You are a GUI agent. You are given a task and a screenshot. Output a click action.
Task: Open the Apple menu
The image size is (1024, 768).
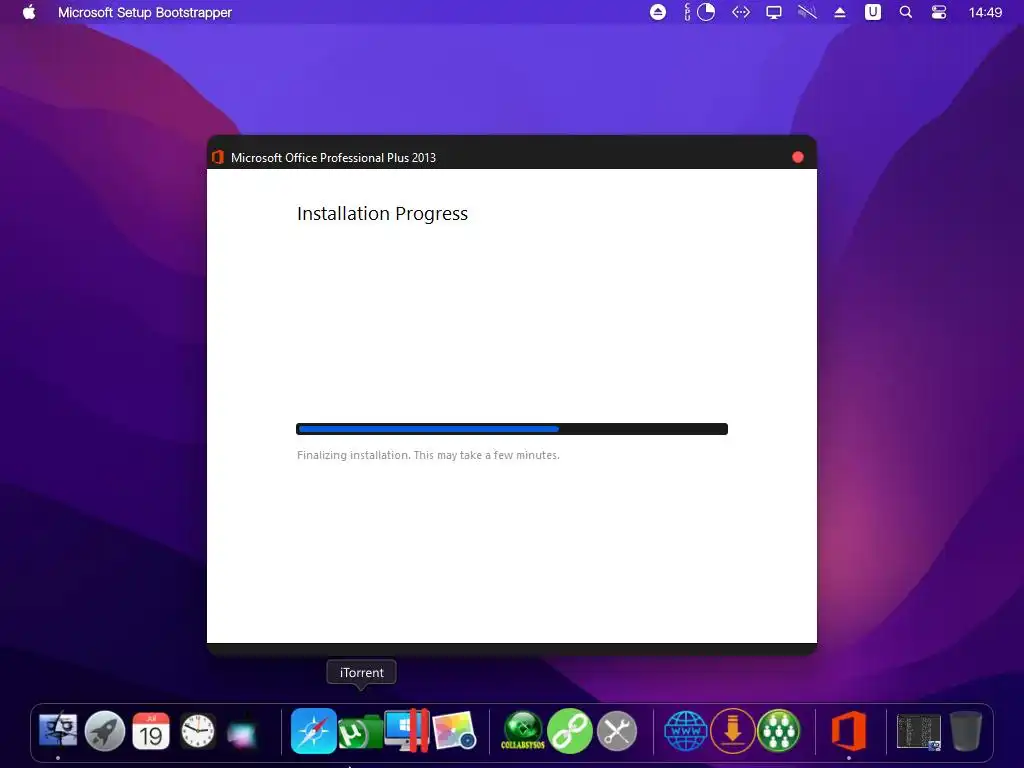click(29, 12)
